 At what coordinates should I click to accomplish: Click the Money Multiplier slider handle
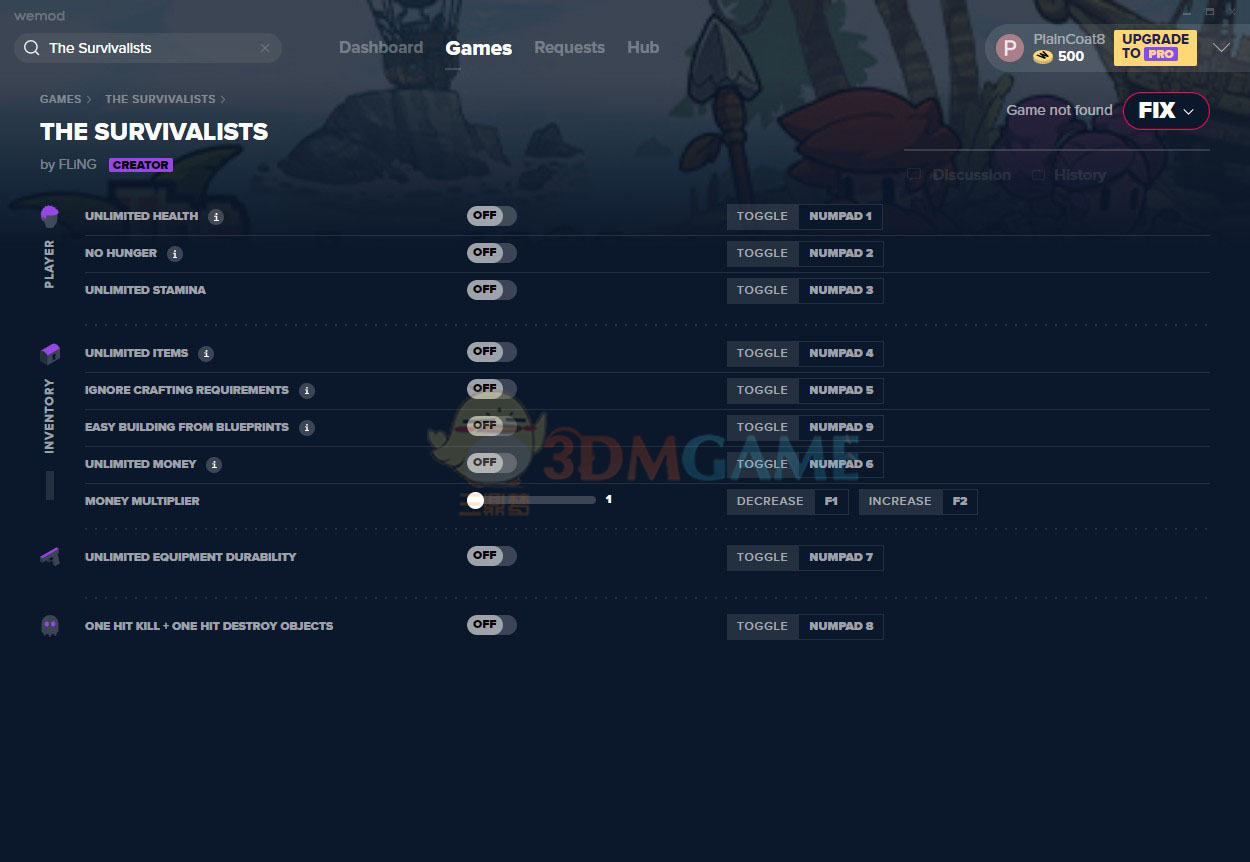coord(475,500)
